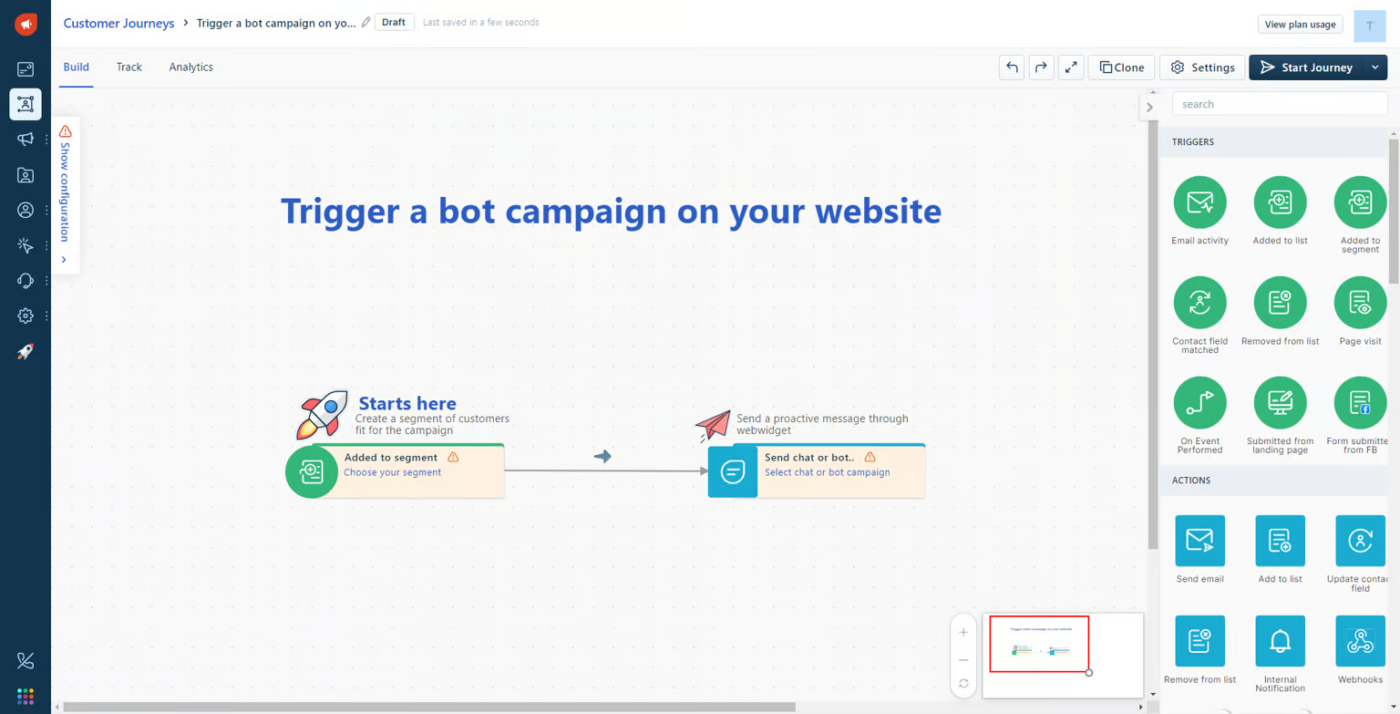The height and width of the screenshot is (714, 1400).
Task: Edit journey name with pencil icon
Action: click(x=366, y=23)
